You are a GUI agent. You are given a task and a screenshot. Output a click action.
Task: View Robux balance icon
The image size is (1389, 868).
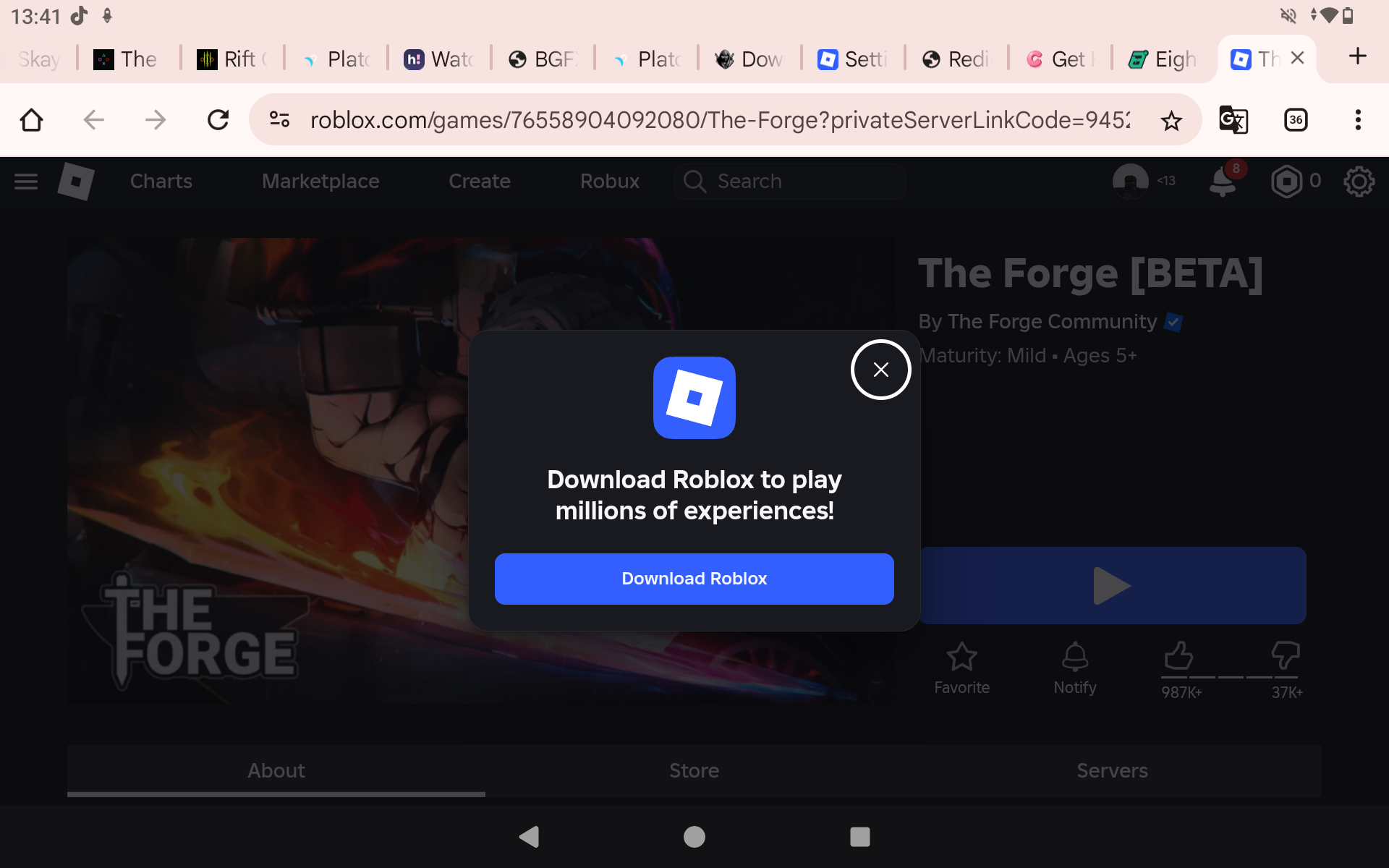[x=1286, y=181]
